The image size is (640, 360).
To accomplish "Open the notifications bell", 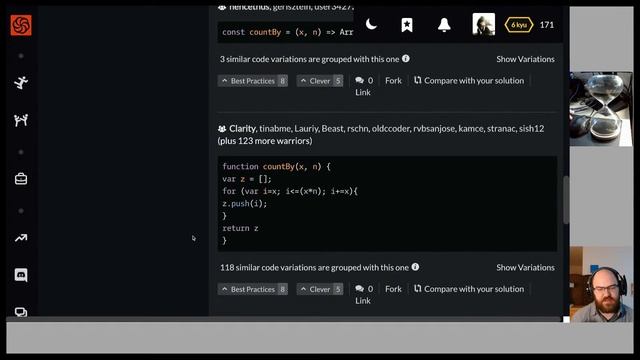I will pos(444,25).
